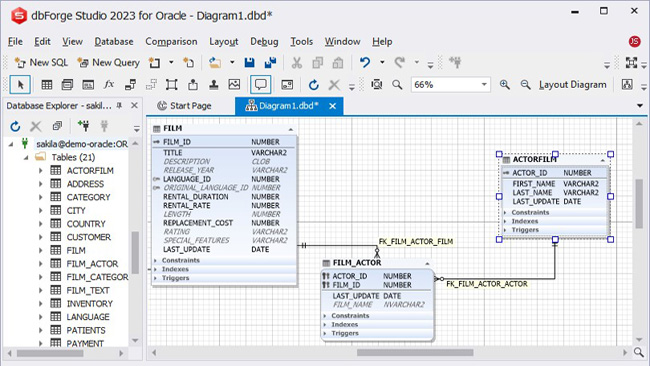This screenshot has height=366, width=650.
Task: Click the Database Explorer horizontal scrollbar
Action: coord(50,354)
